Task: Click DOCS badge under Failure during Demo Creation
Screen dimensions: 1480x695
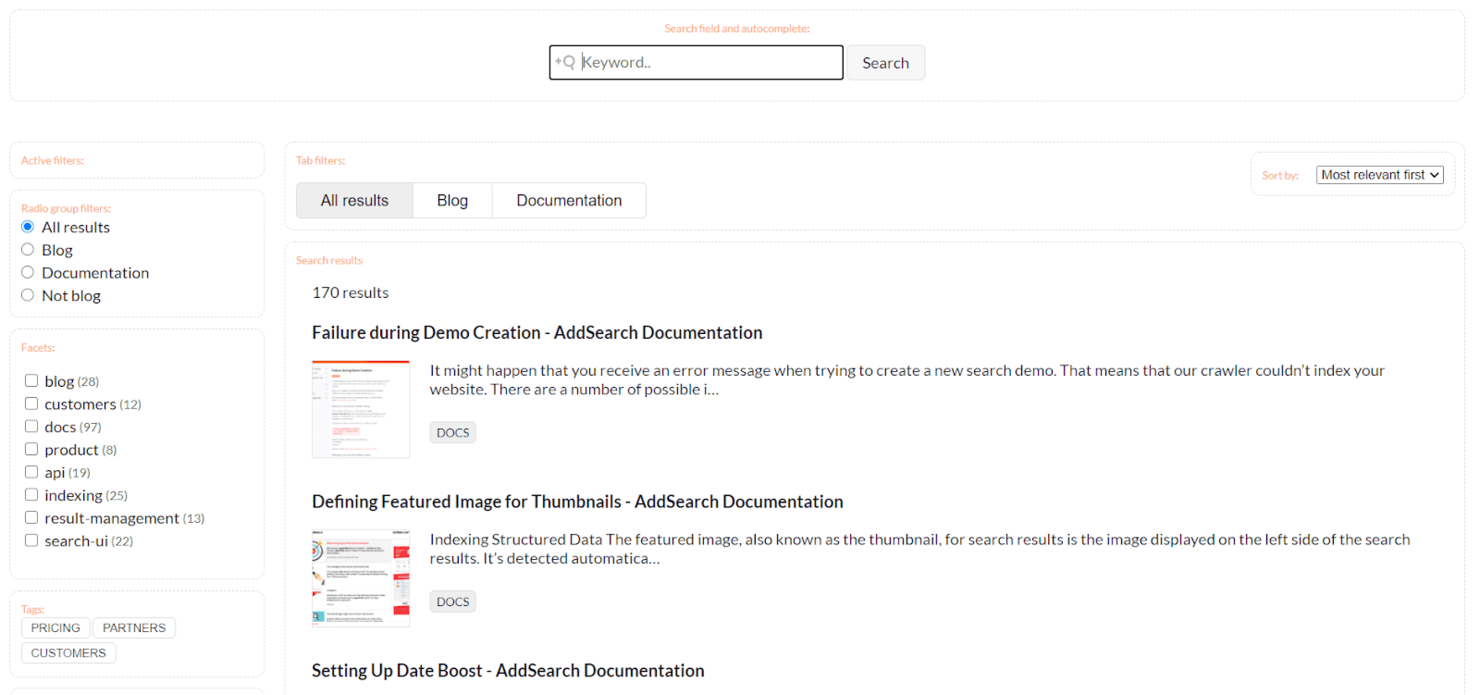Action: (453, 433)
